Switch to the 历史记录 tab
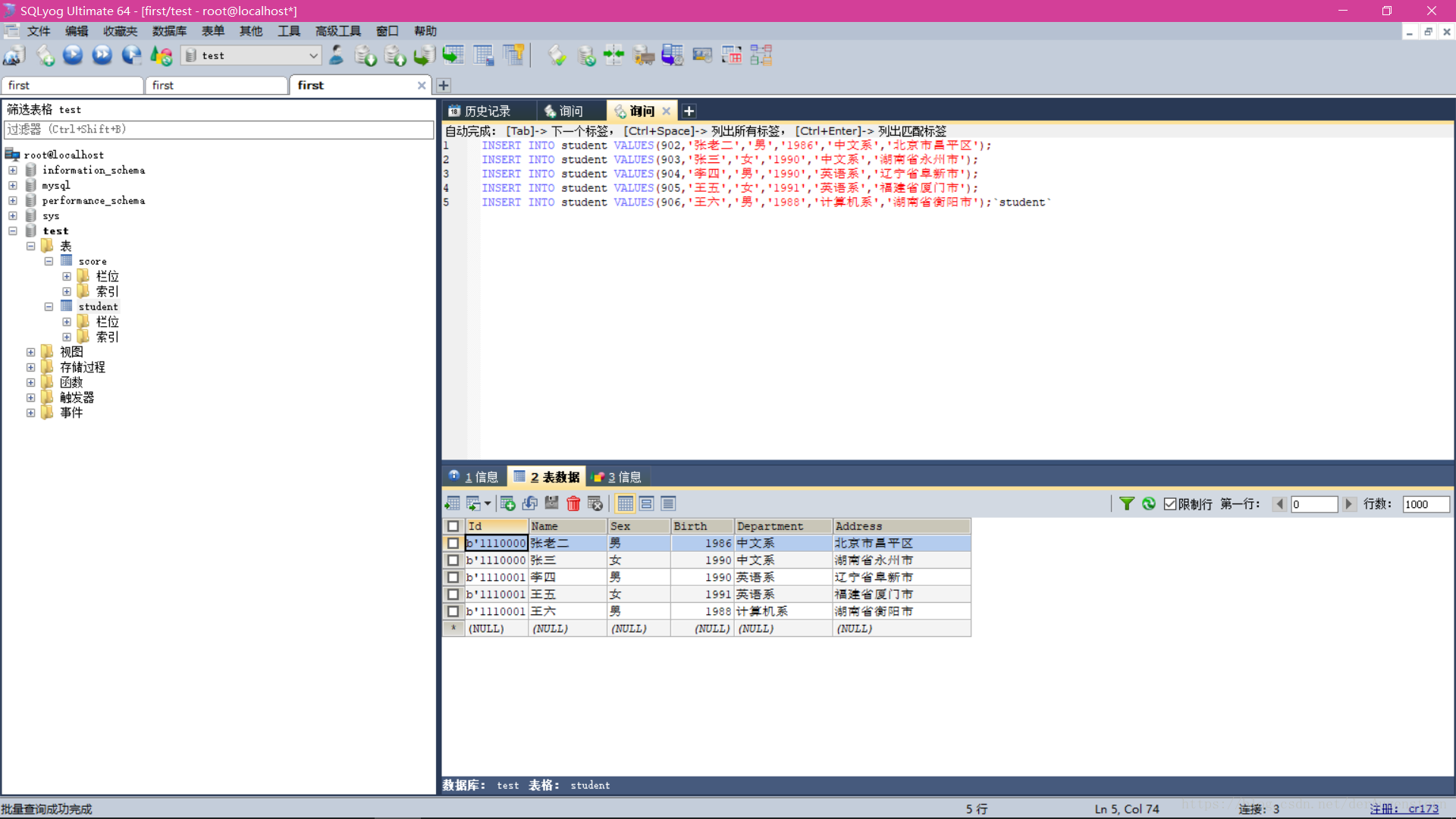1456x819 pixels. pos(488,111)
